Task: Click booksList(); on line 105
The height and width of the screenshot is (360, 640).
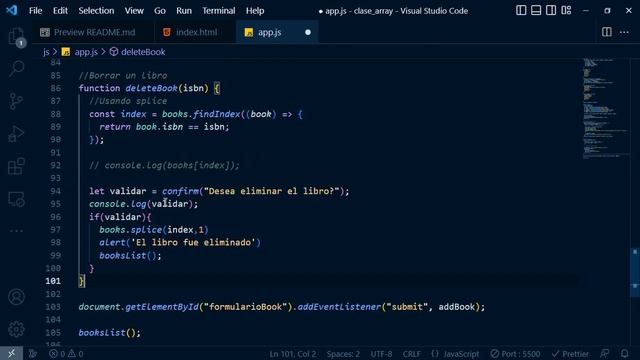Action: pyautogui.click(x=109, y=333)
